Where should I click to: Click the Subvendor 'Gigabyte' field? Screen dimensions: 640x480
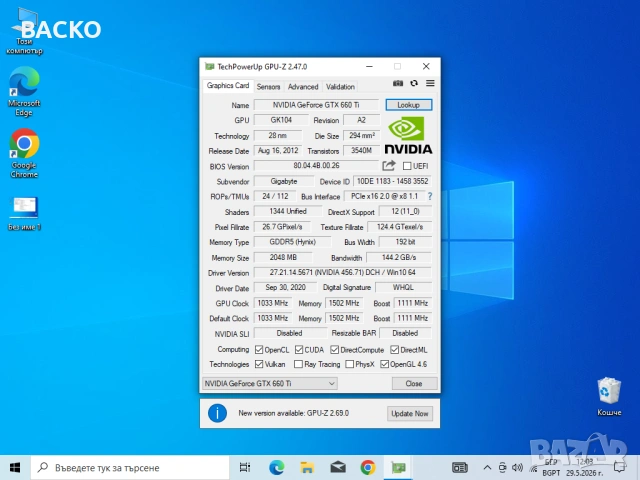(284, 181)
